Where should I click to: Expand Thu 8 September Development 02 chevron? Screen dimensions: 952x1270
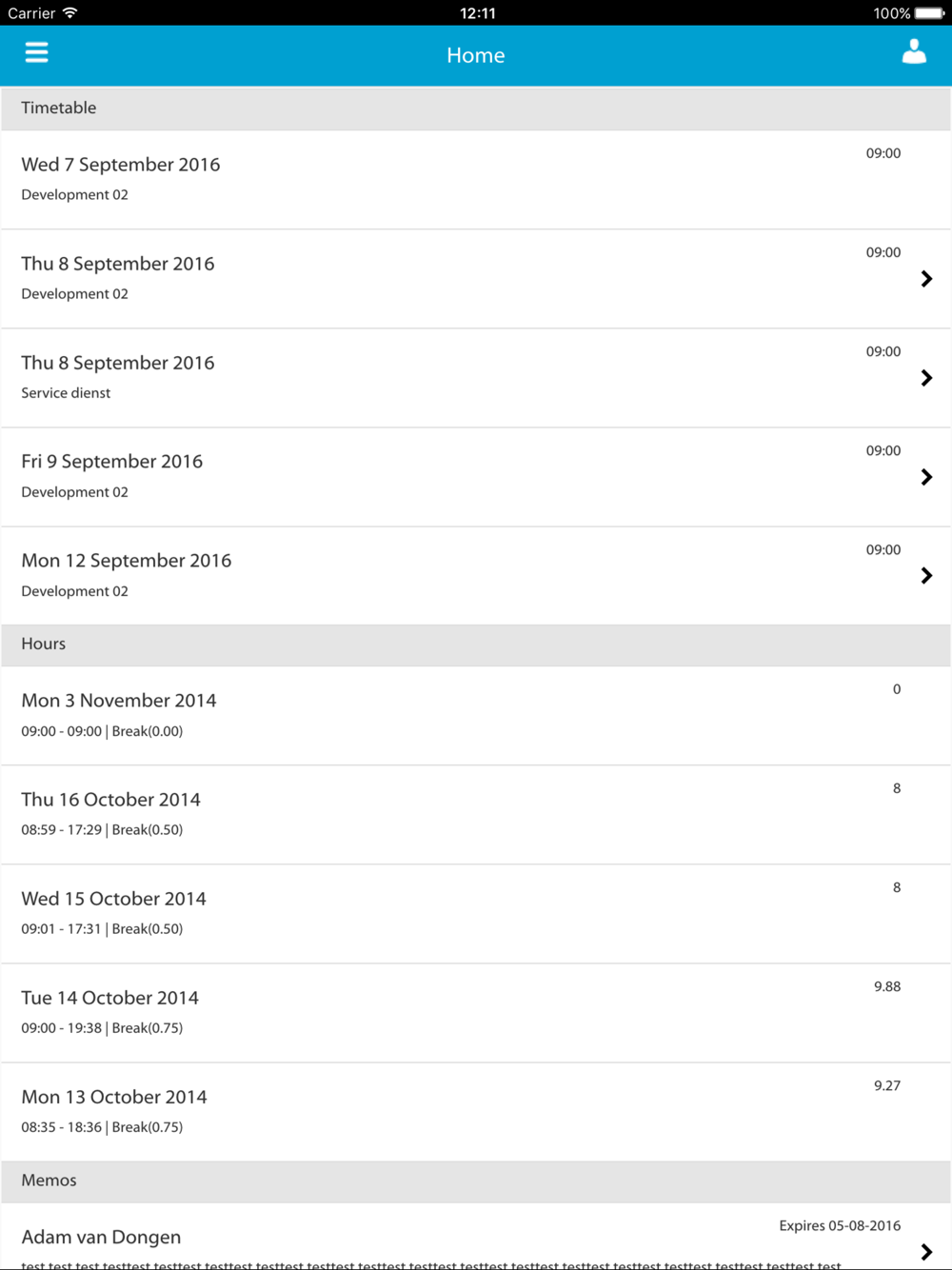(x=926, y=279)
